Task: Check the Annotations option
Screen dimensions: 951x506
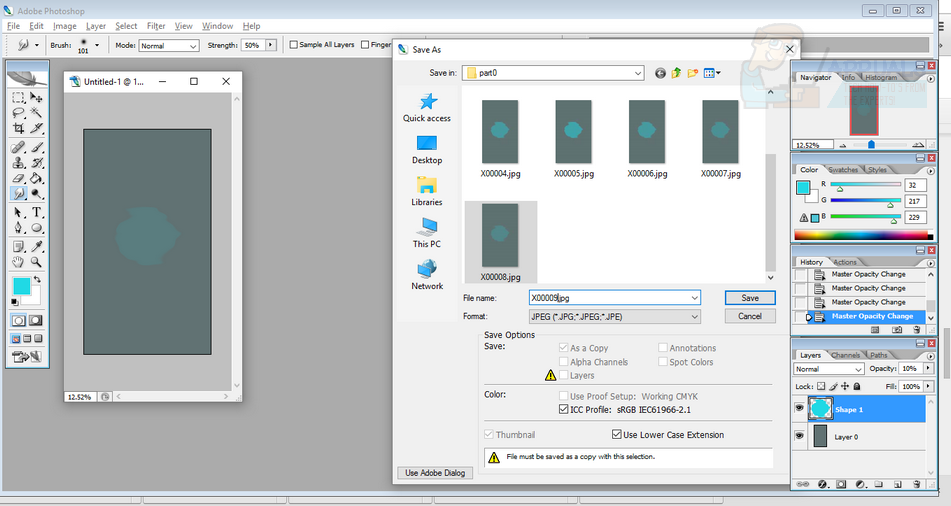Action: pos(662,348)
